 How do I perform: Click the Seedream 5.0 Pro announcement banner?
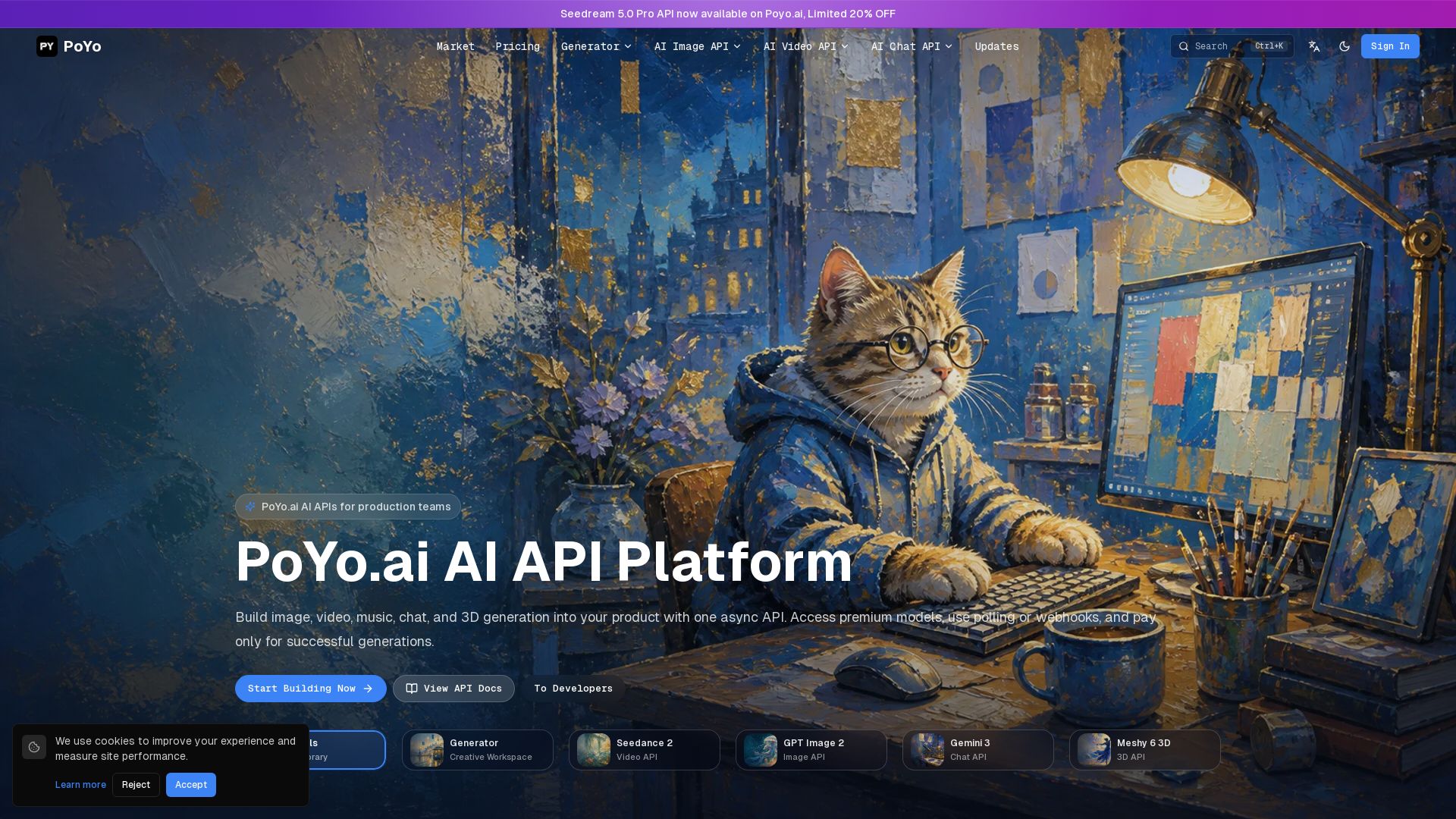[x=728, y=14]
